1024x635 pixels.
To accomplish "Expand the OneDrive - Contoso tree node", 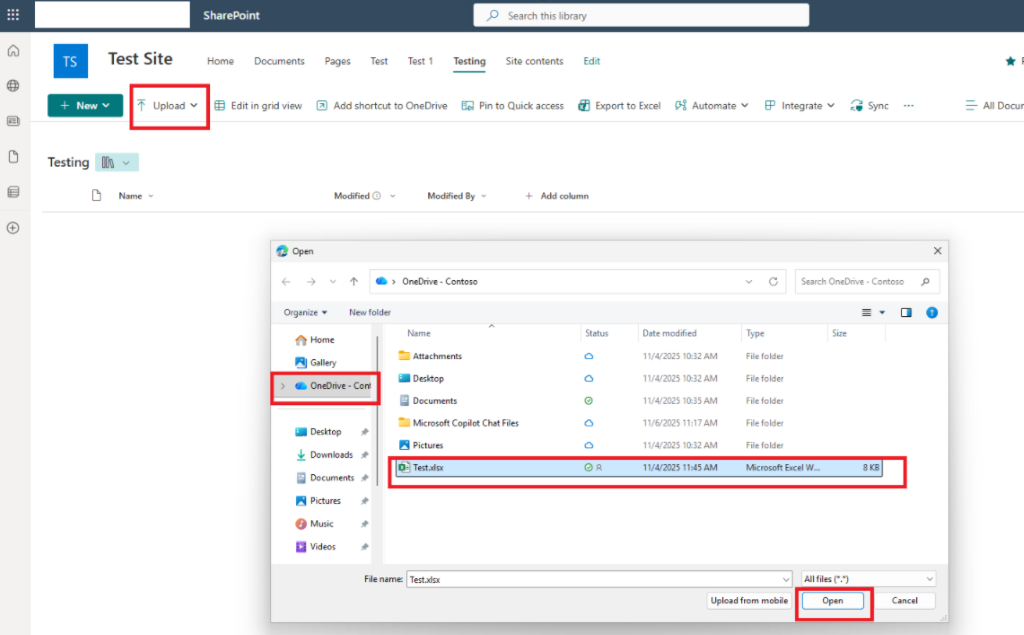I will [283, 386].
